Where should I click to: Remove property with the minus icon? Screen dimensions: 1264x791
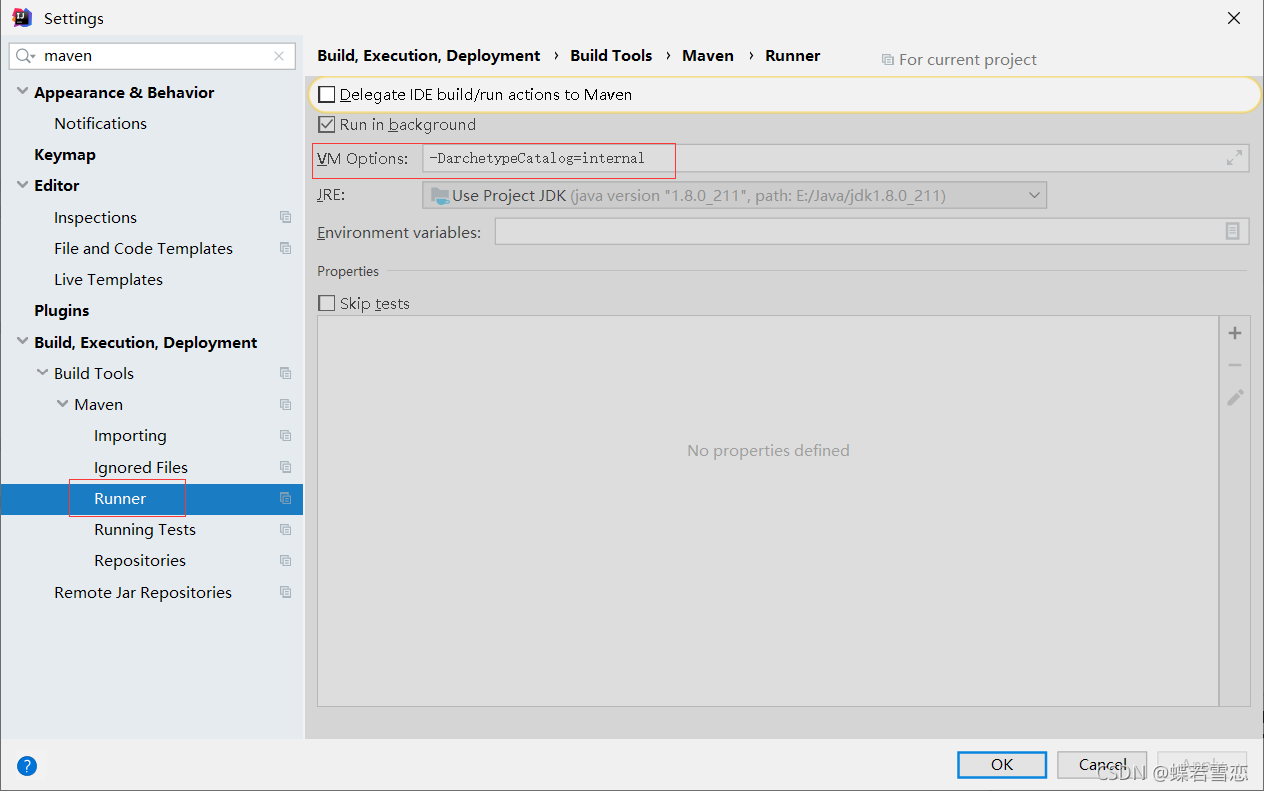[x=1235, y=365]
